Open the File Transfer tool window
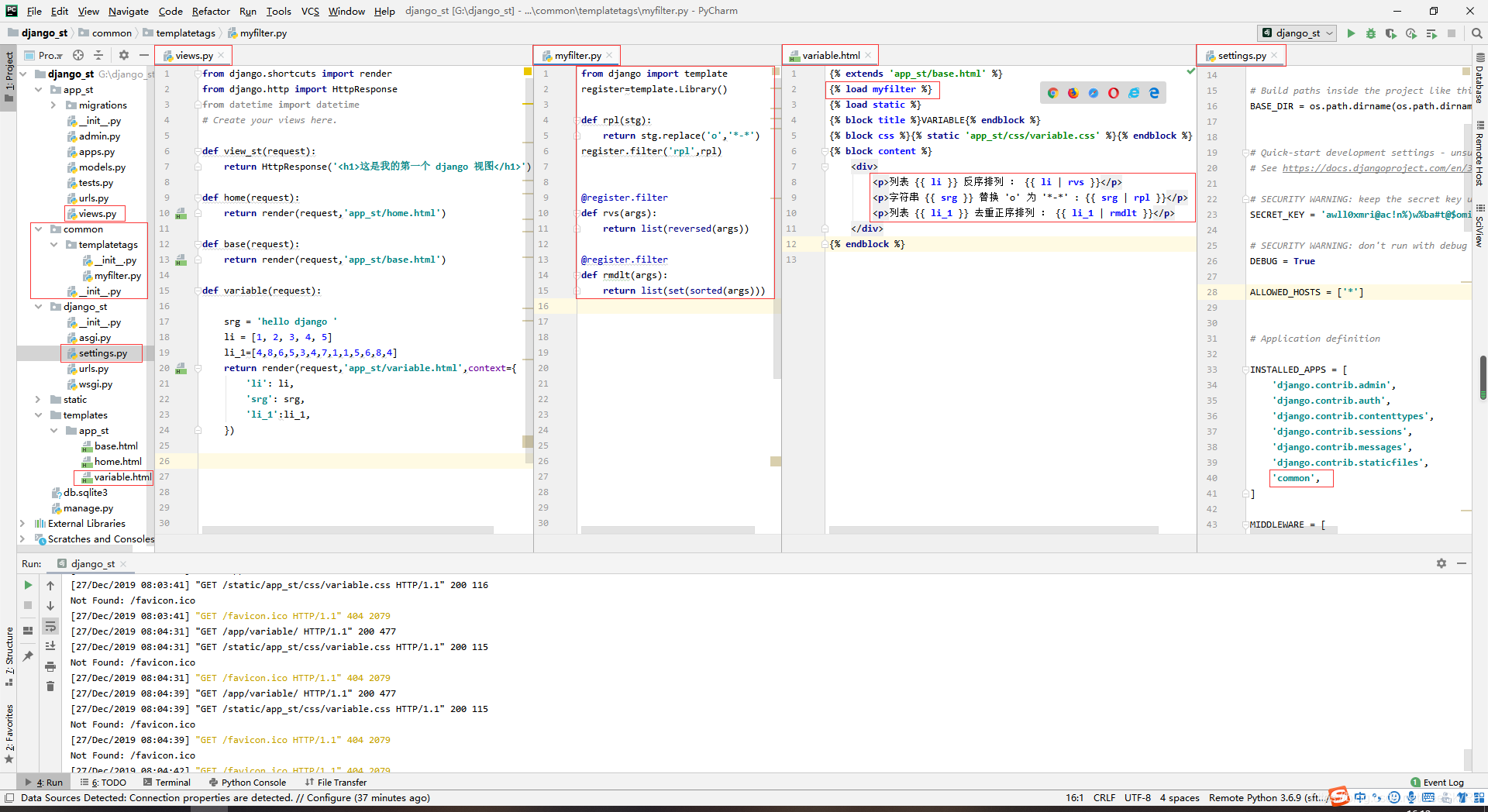The image size is (1488, 812). pos(336,783)
